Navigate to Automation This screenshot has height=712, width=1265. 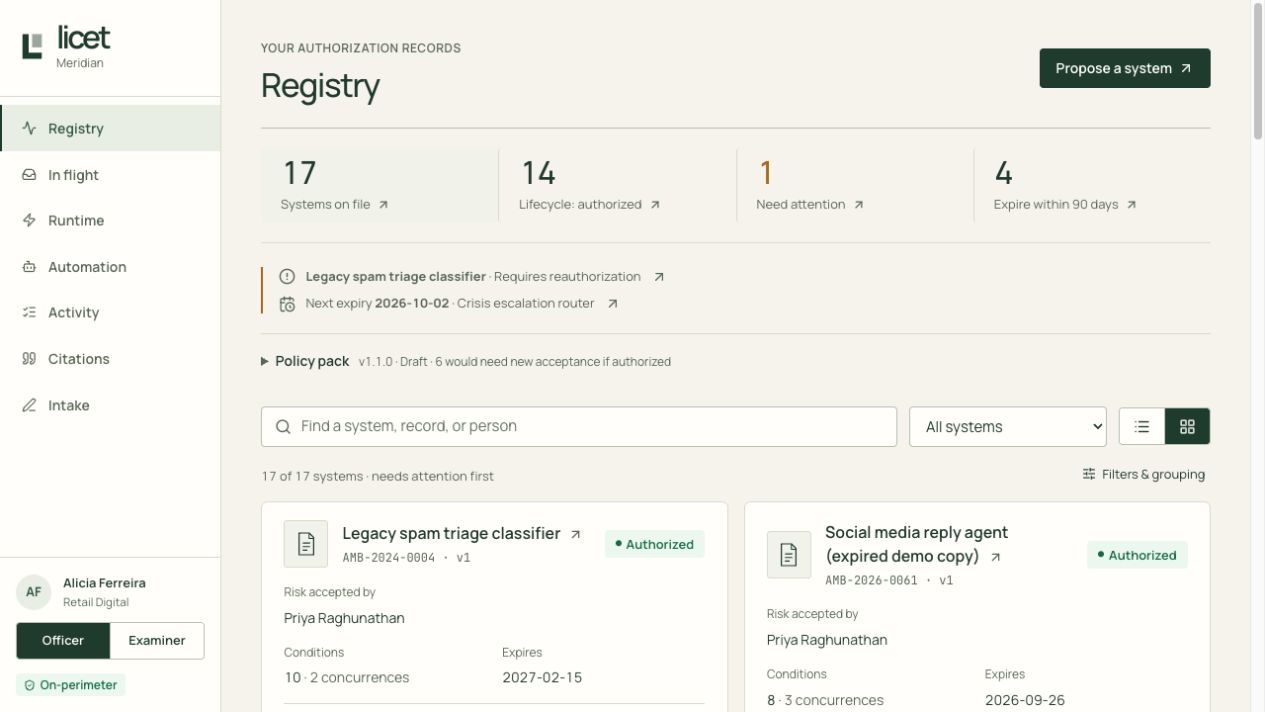point(110,267)
